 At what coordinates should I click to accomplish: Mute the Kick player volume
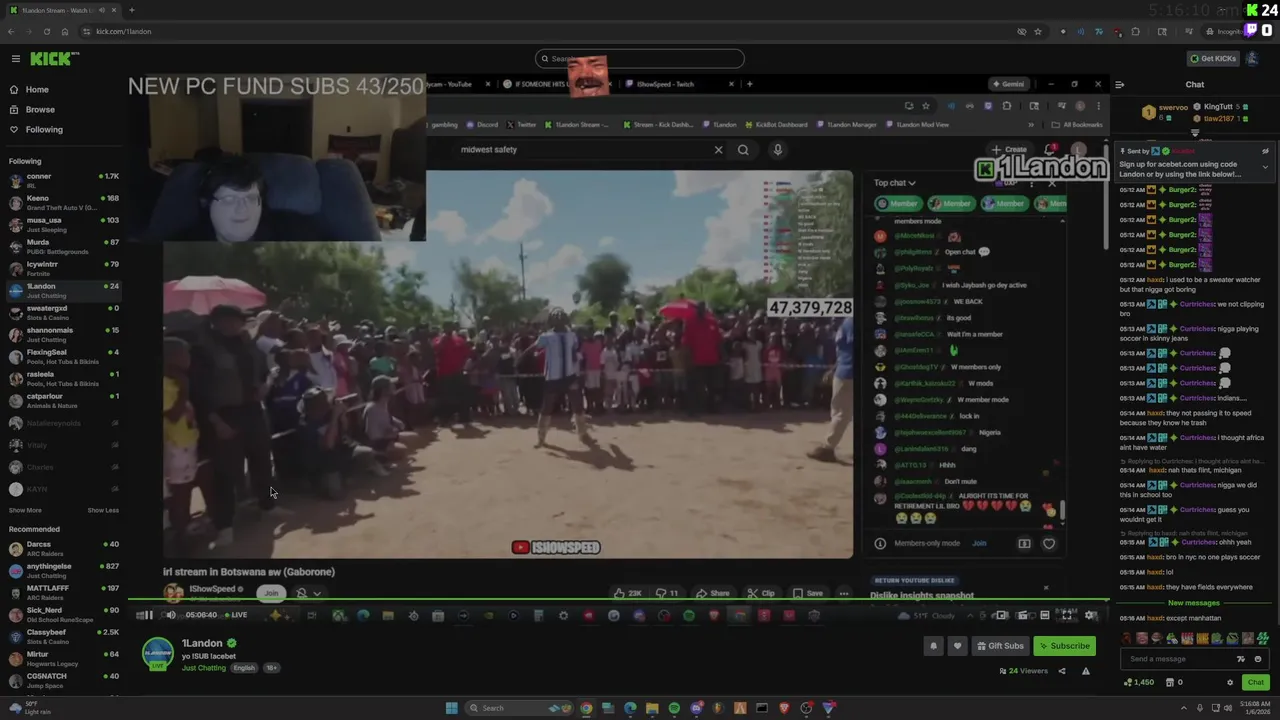(x=171, y=615)
